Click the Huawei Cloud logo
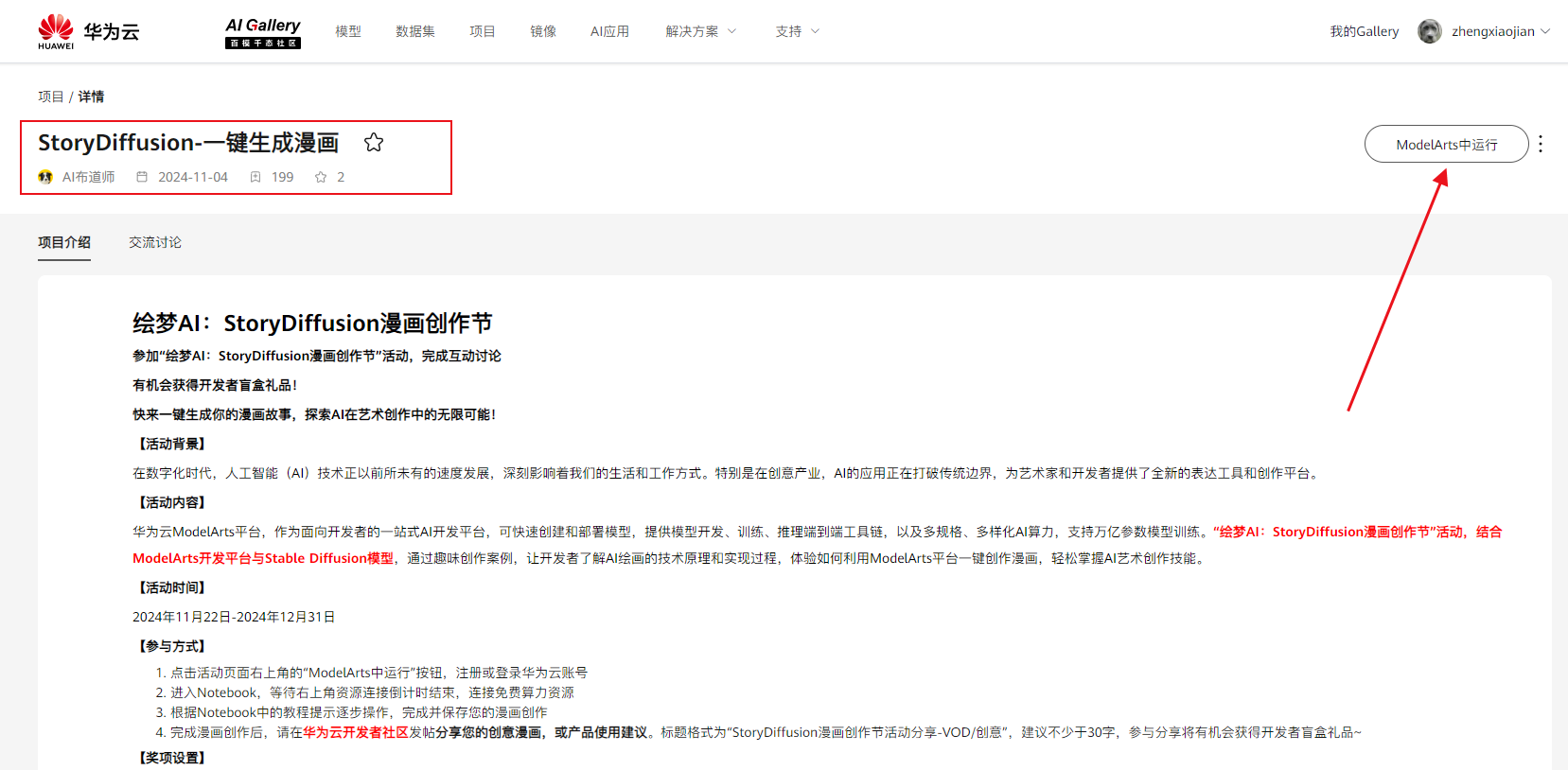 point(88,31)
